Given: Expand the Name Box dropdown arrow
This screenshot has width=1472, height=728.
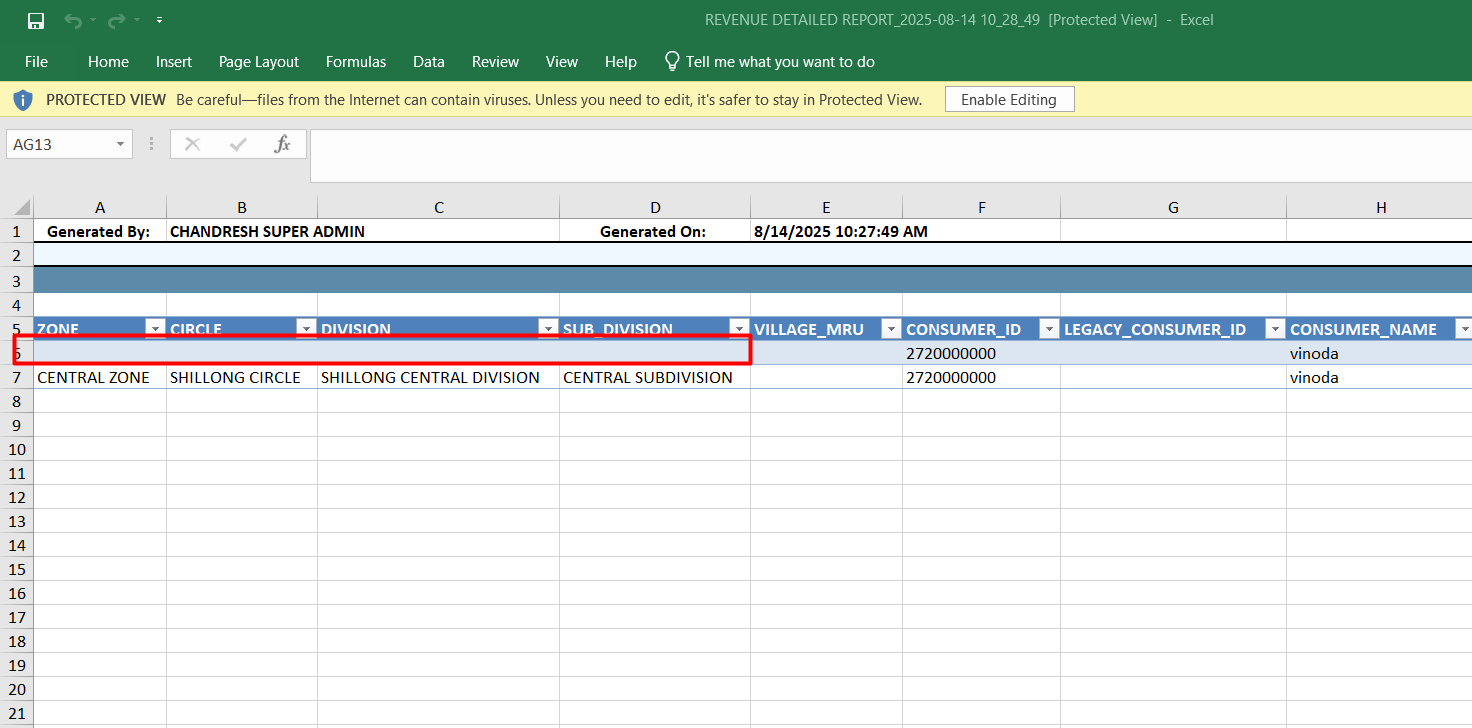Looking at the screenshot, I should tap(120, 144).
